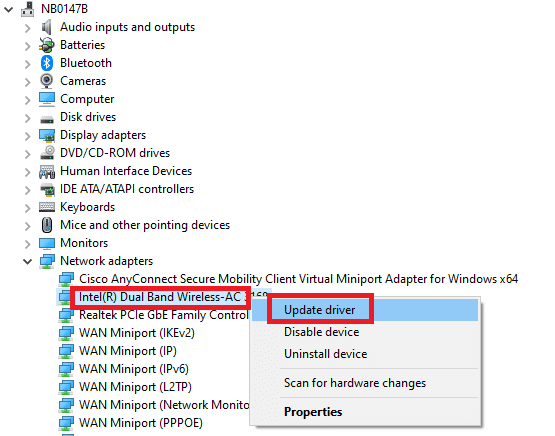Click the Bluetooth category icon
The height and width of the screenshot is (436, 555).
click(47, 63)
